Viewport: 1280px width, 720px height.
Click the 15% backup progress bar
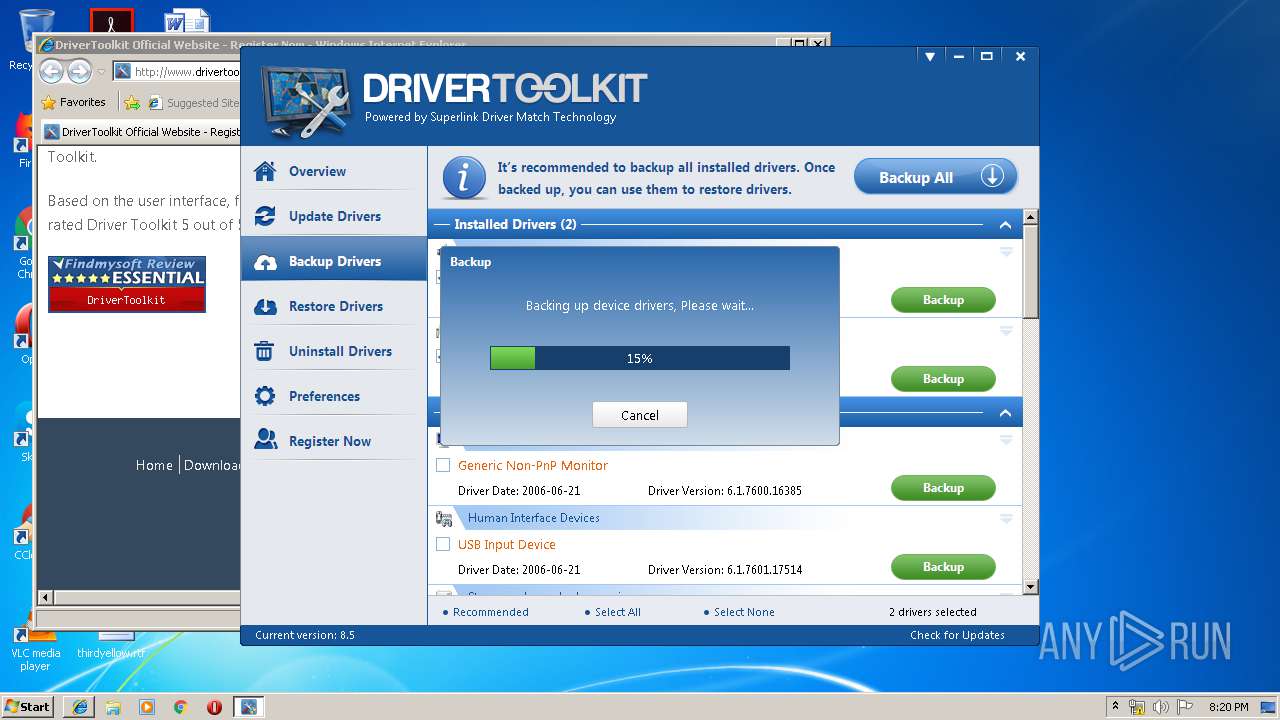[639, 358]
